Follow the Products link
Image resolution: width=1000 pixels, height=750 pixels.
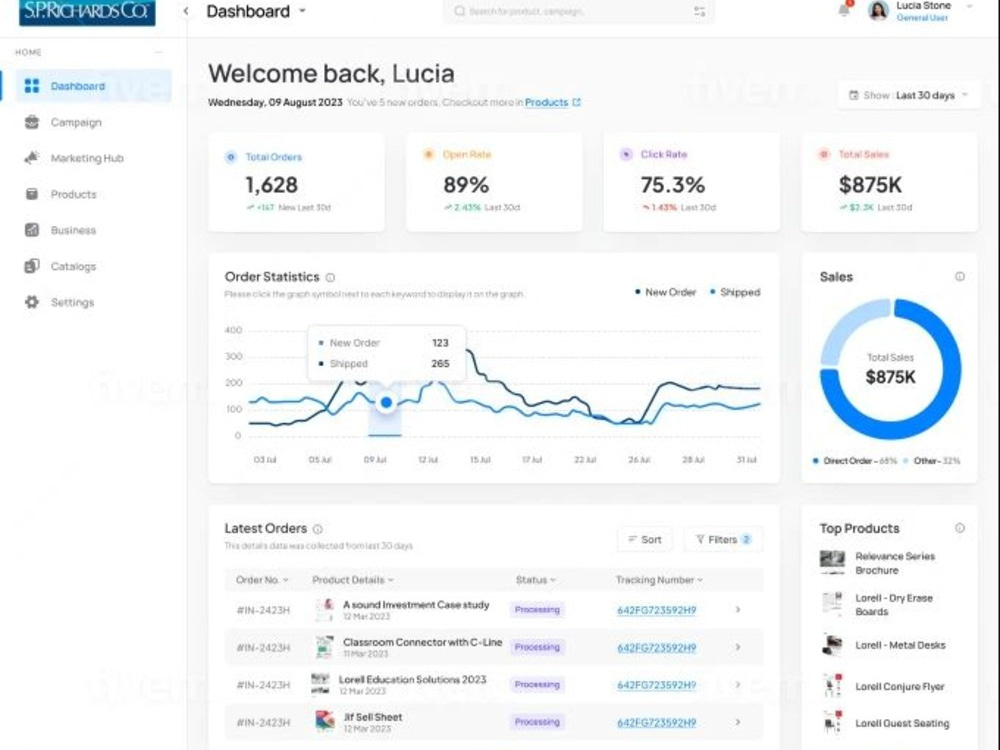[x=547, y=102]
